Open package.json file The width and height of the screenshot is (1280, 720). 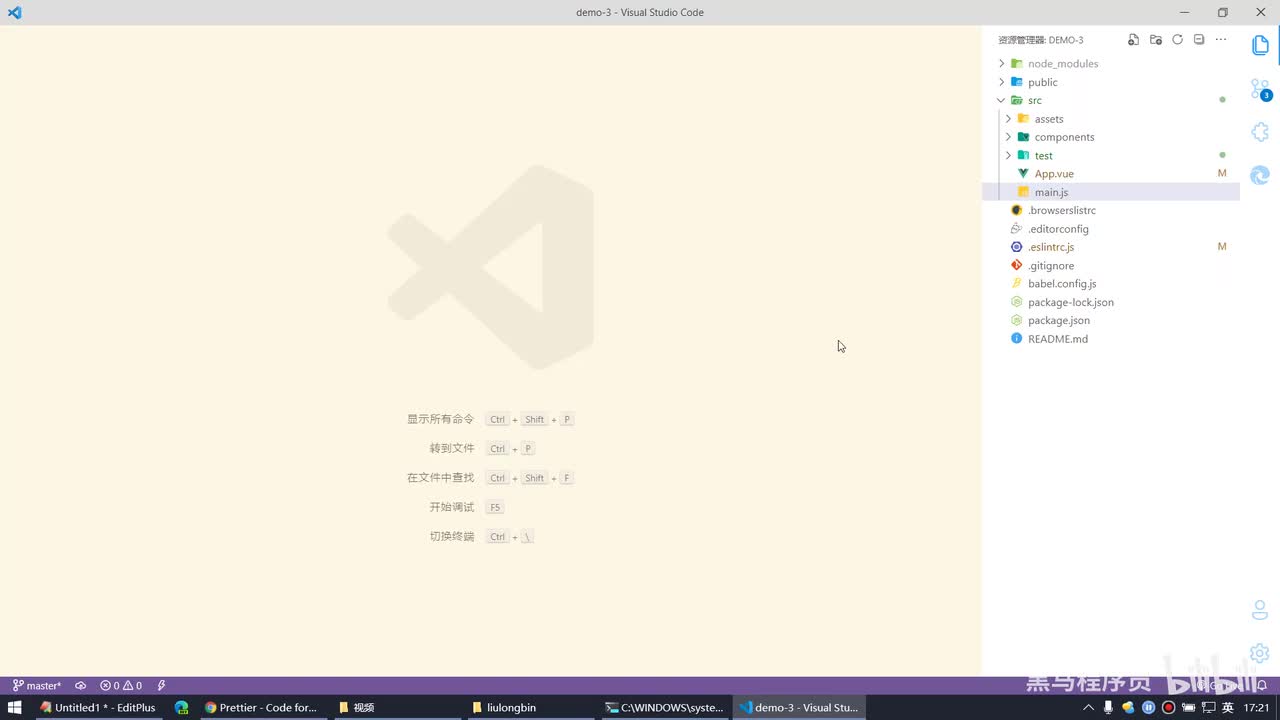[1111, 320]
